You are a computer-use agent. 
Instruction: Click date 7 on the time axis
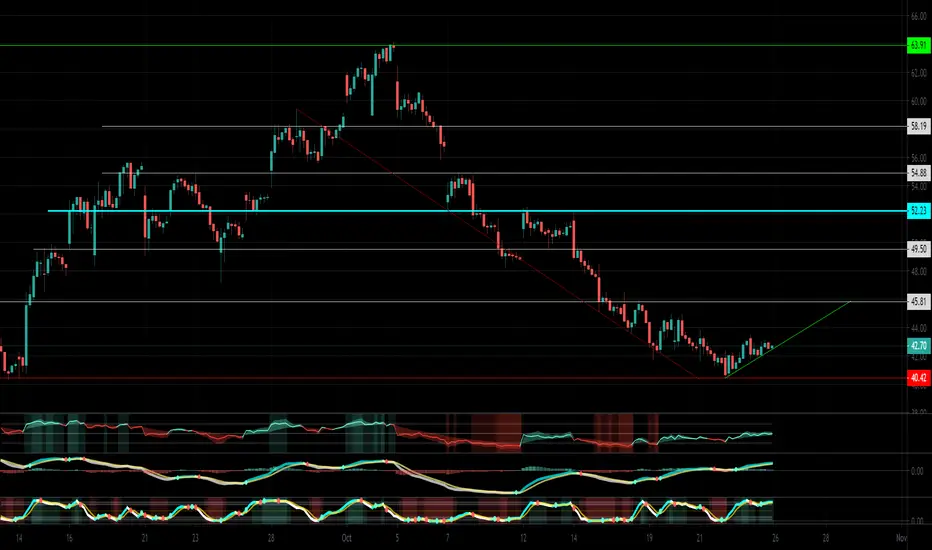point(448,539)
